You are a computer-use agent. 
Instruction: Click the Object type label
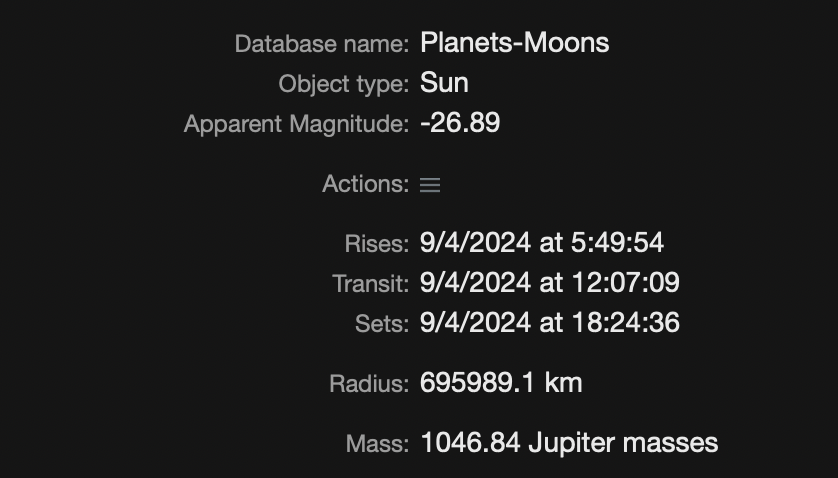click(x=343, y=84)
